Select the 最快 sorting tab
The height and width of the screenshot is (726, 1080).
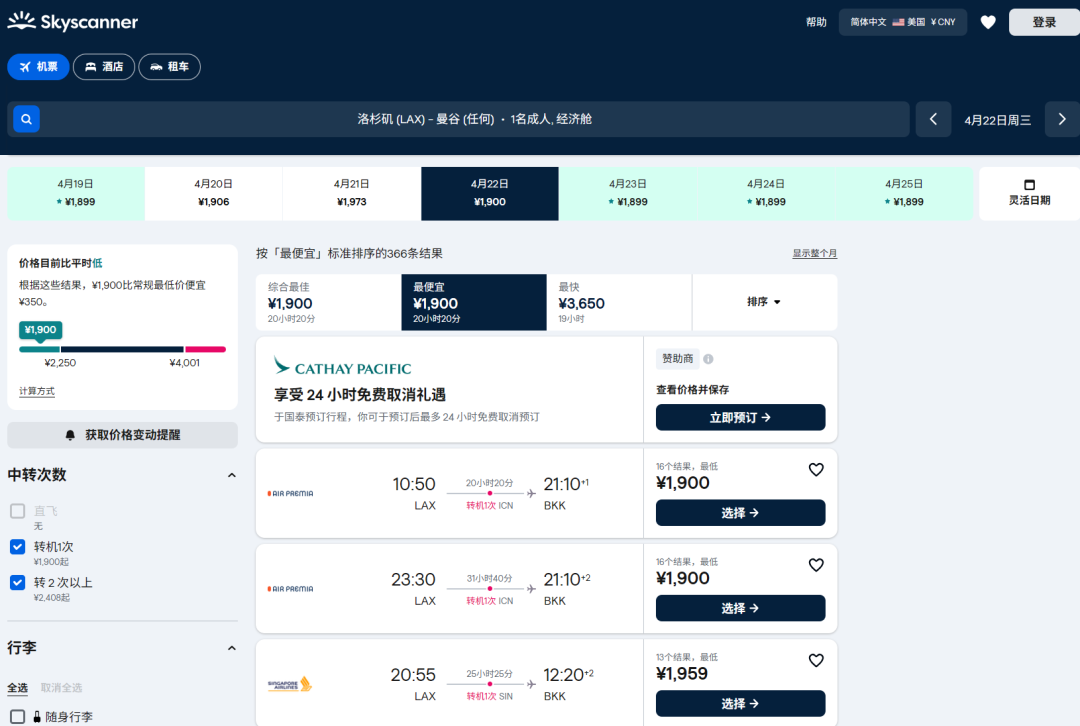[x=619, y=302]
